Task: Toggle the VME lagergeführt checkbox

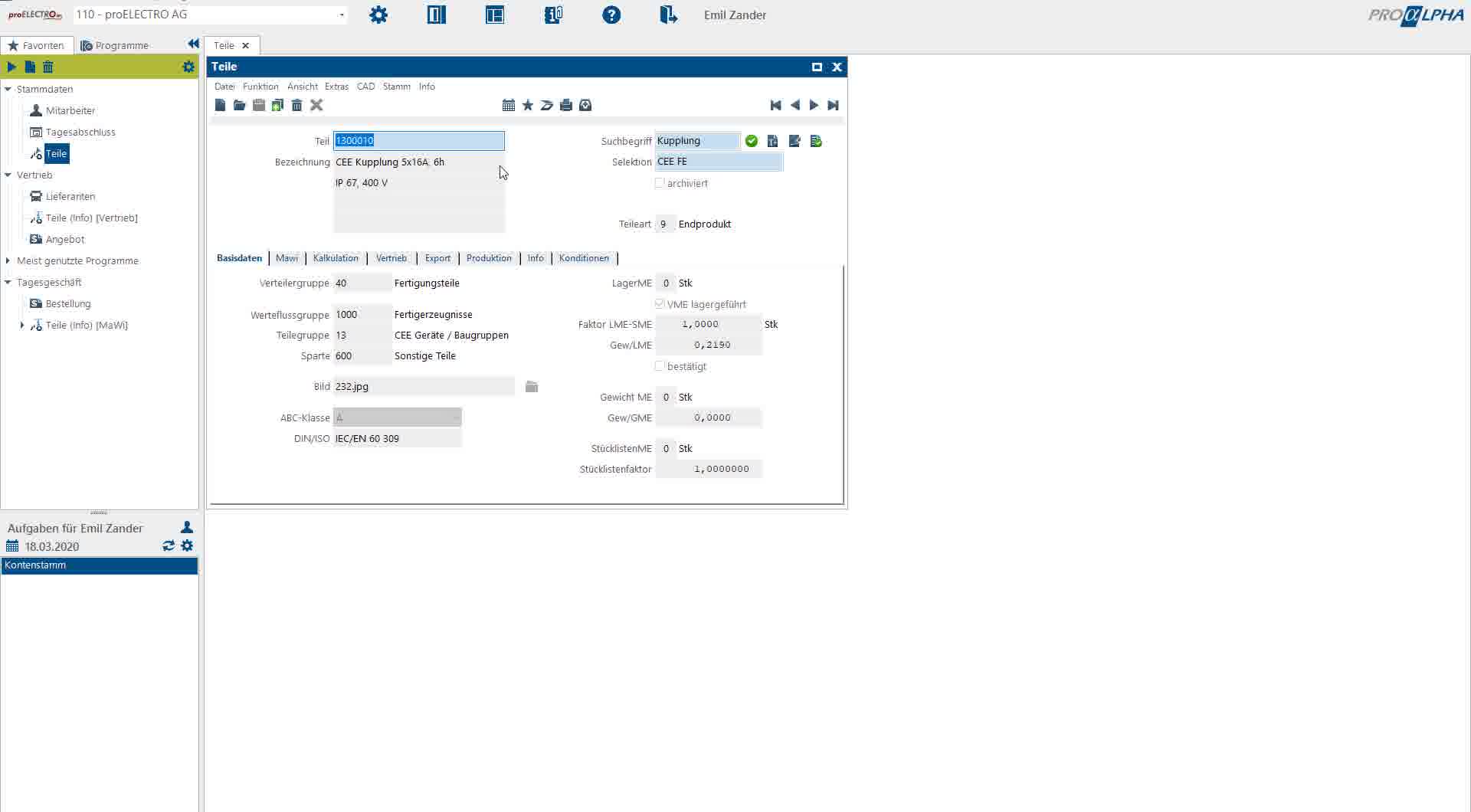Action: point(660,304)
